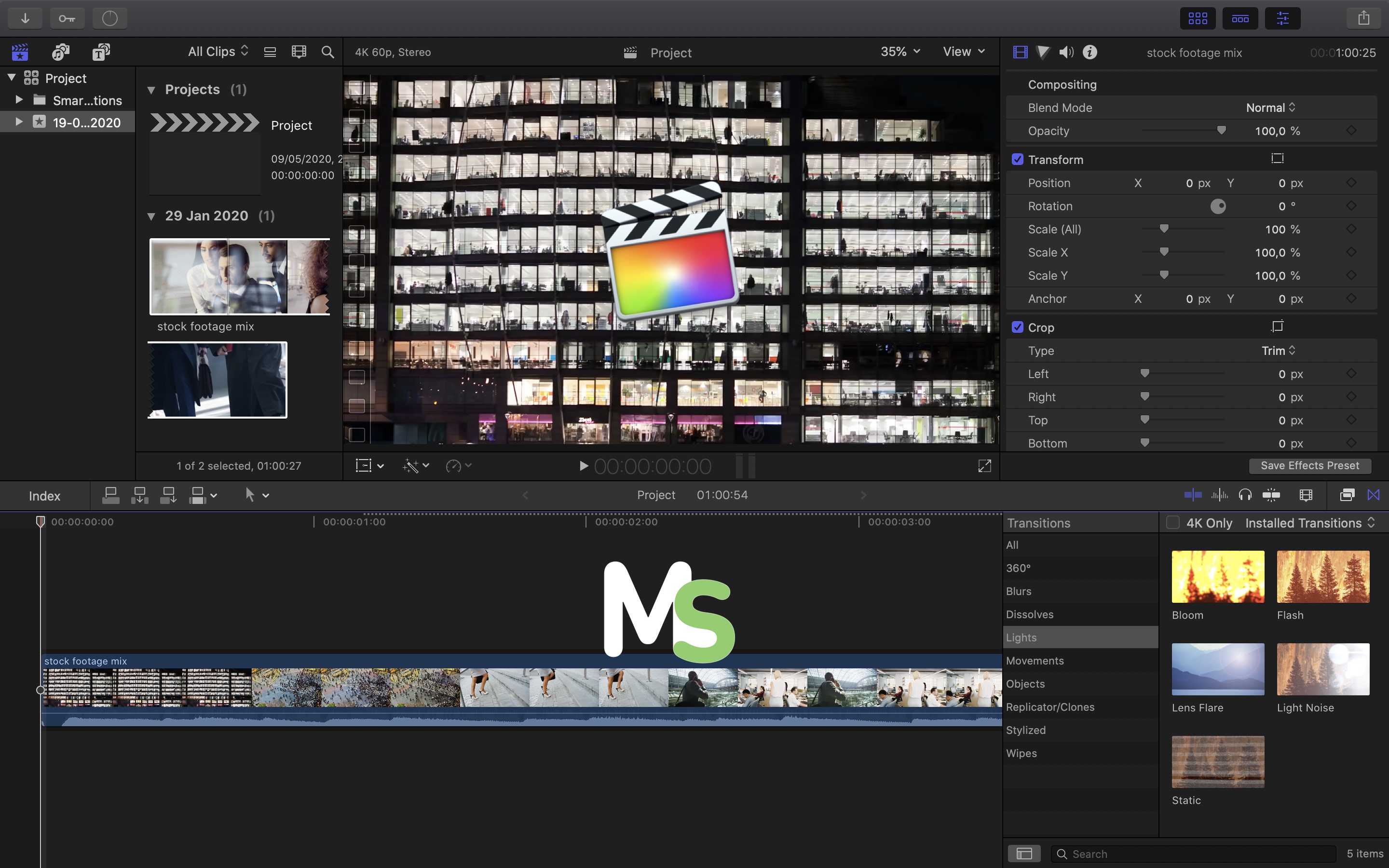1389x868 pixels.
Task: Open Titles and Generators sidebar icon
Action: (101, 52)
